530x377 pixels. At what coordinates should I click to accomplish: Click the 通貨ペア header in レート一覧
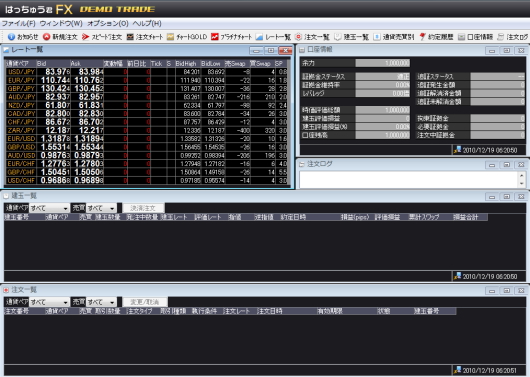(20, 64)
